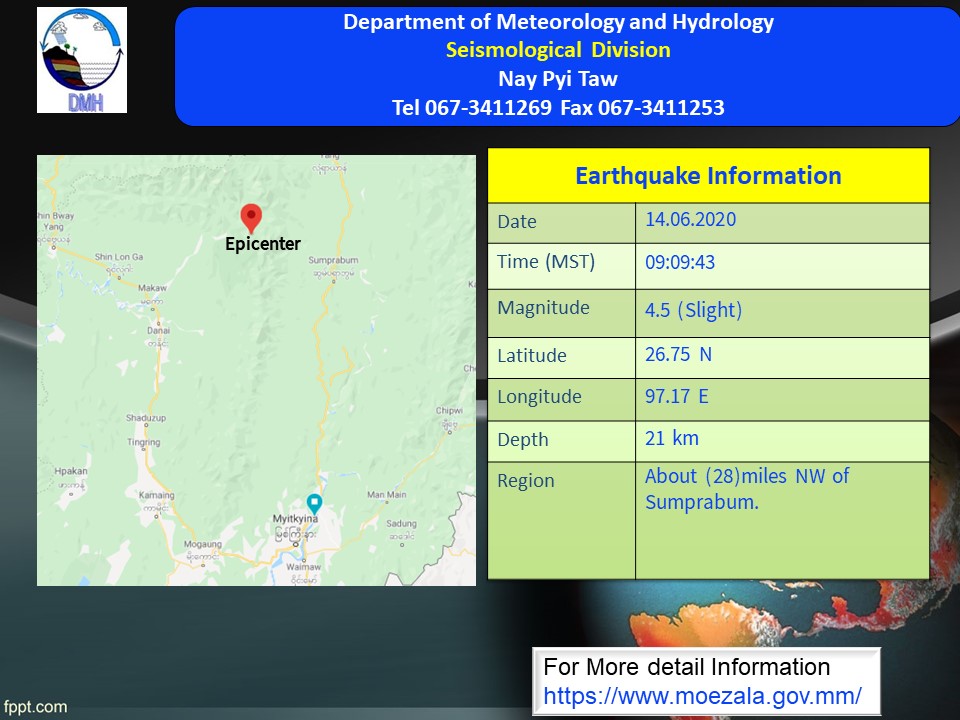
Task: Click the Earthquake Information table header
Action: (708, 176)
